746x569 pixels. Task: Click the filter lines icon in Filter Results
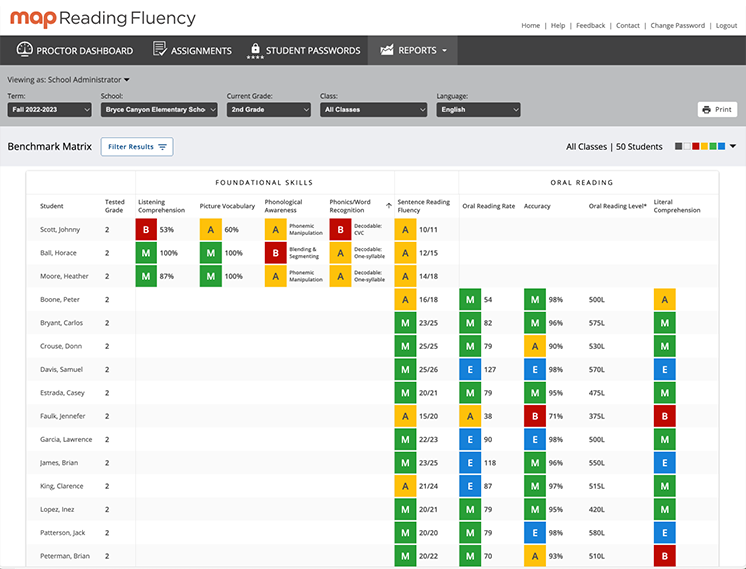pos(163,147)
